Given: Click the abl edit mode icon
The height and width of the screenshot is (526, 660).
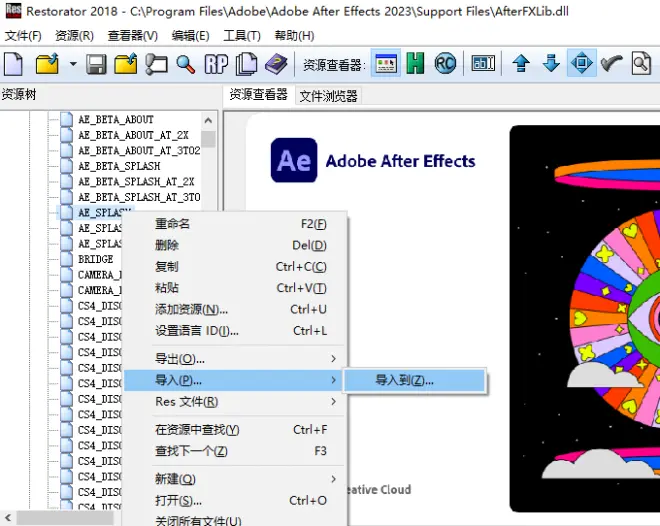Looking at the screenshot, I should click(x=483, y=63).
